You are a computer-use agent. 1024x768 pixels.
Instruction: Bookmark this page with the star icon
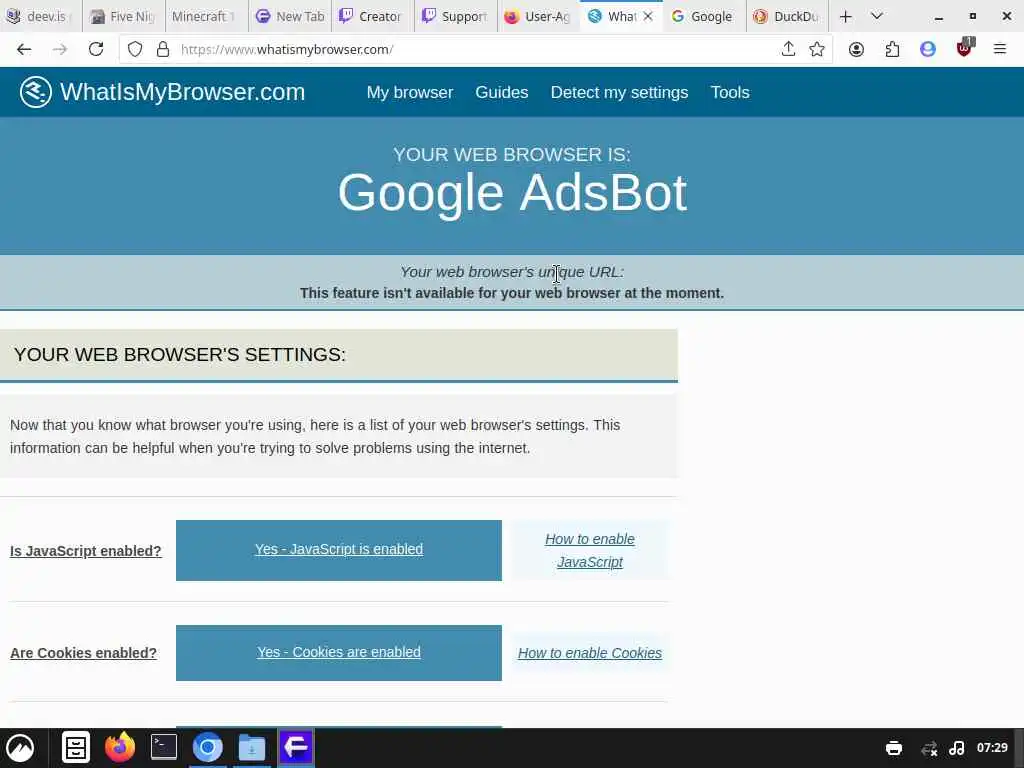coord(817,50)
